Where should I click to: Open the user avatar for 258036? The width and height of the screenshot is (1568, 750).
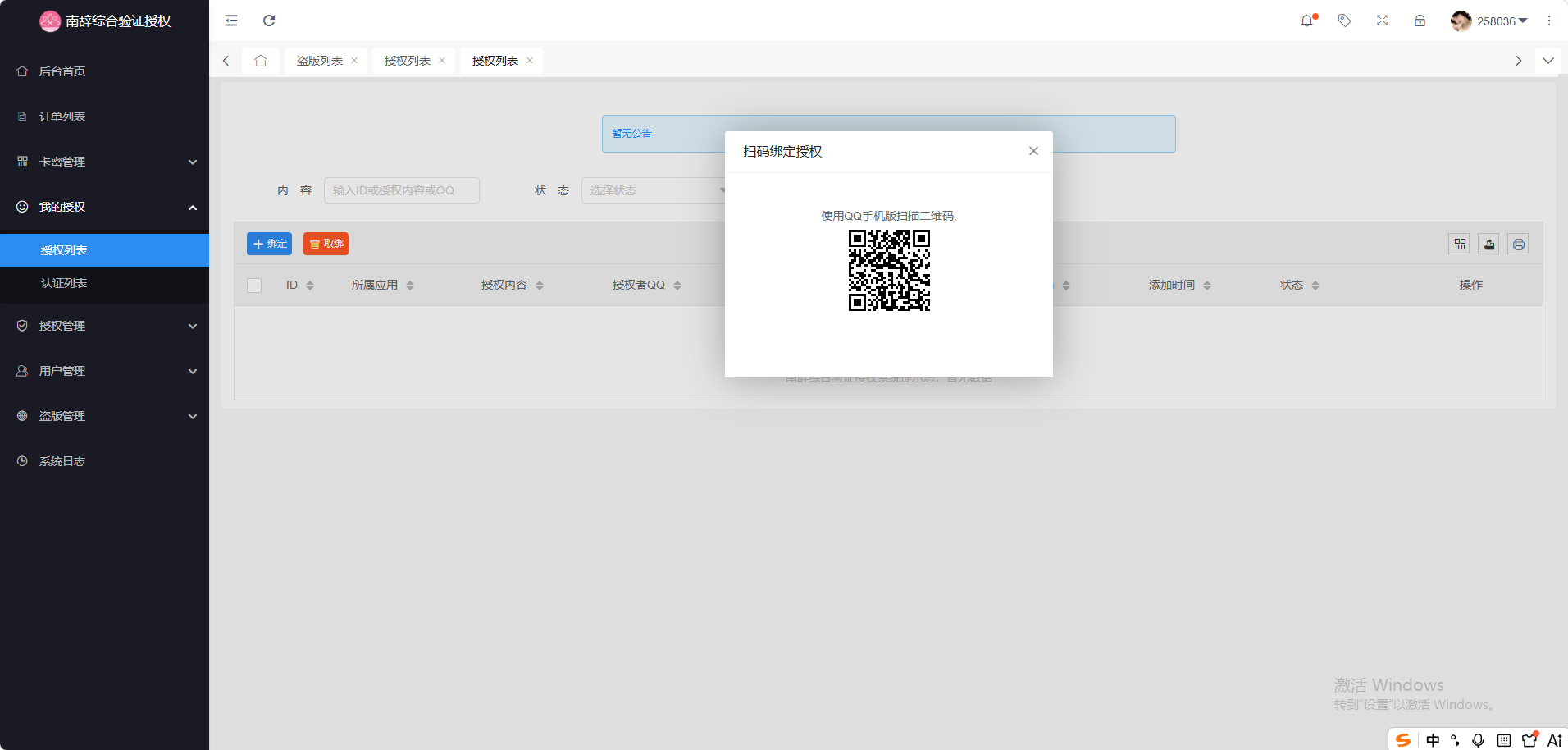(1461, 21)
